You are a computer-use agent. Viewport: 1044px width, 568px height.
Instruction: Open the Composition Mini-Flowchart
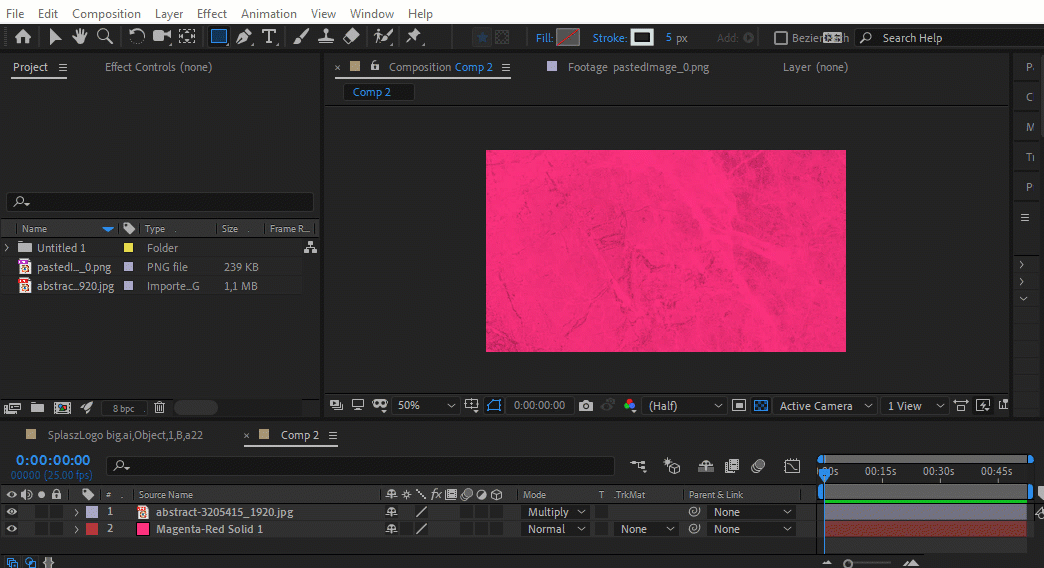pos(638,466)
